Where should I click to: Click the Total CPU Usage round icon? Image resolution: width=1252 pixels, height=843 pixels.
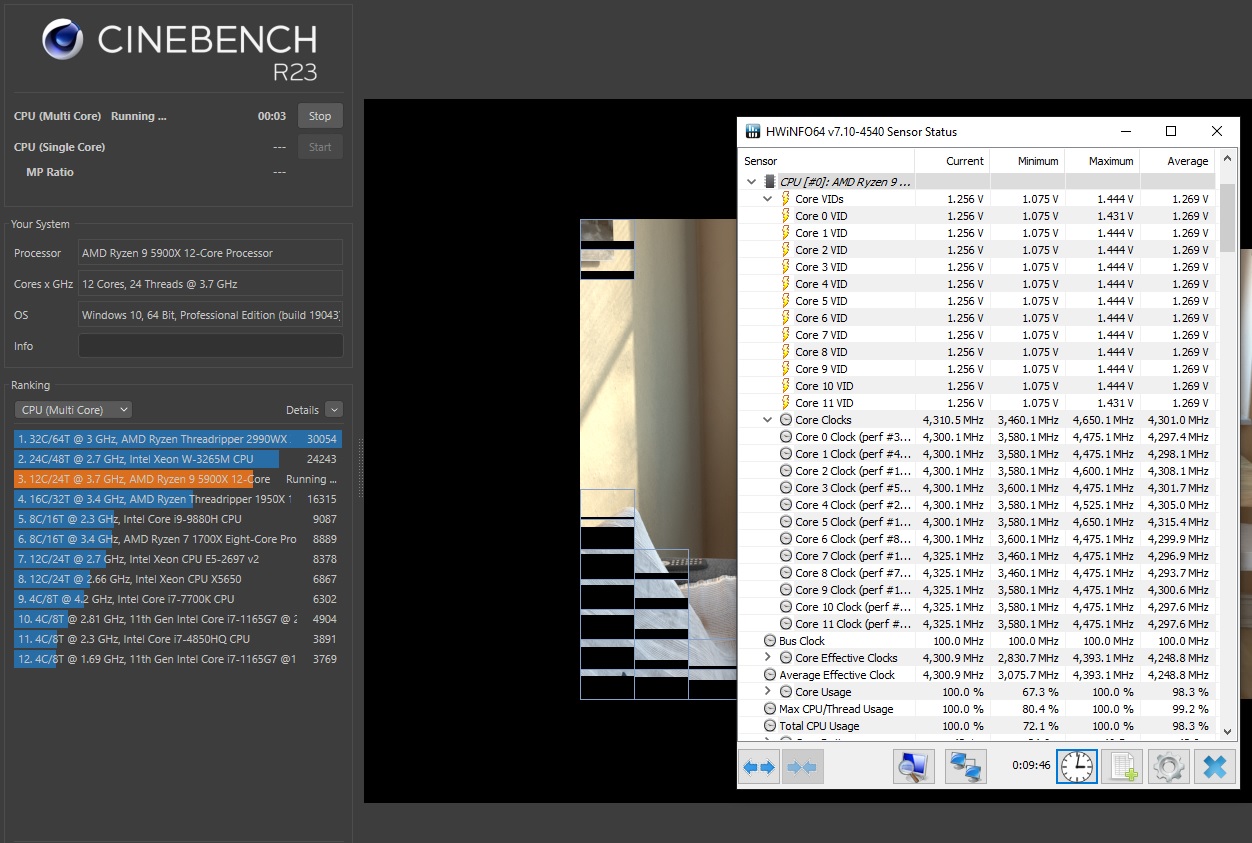tap(770, 726)
